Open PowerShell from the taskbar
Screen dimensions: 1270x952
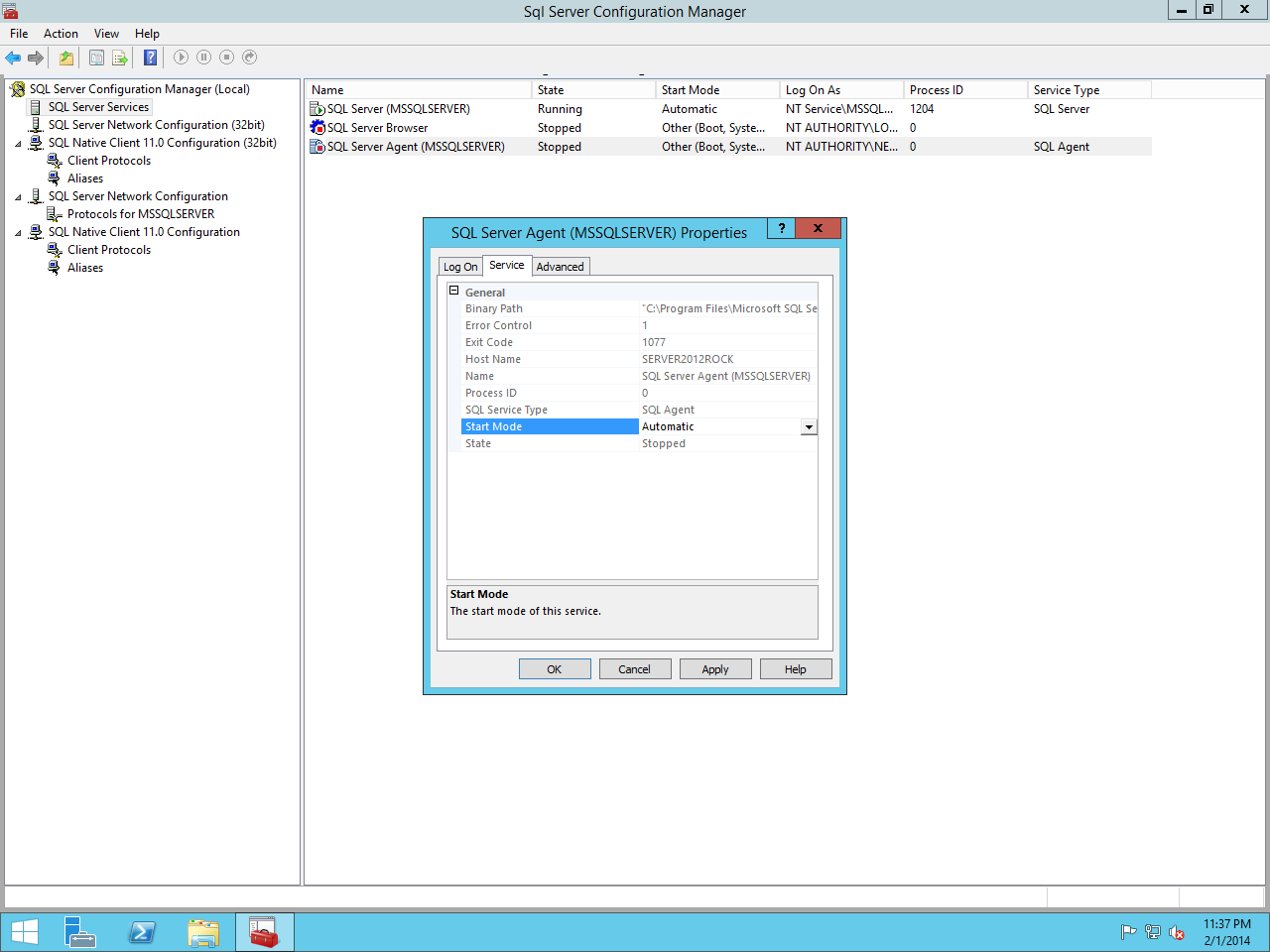click(x=142, y=932)
